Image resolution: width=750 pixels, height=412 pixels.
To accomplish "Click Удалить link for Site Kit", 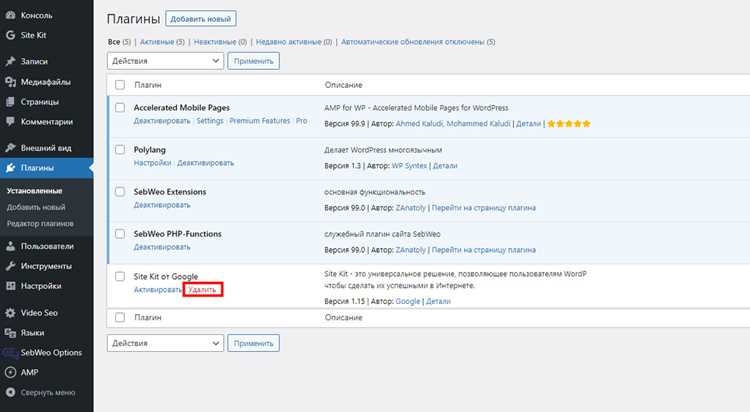I will pos(202,290).
